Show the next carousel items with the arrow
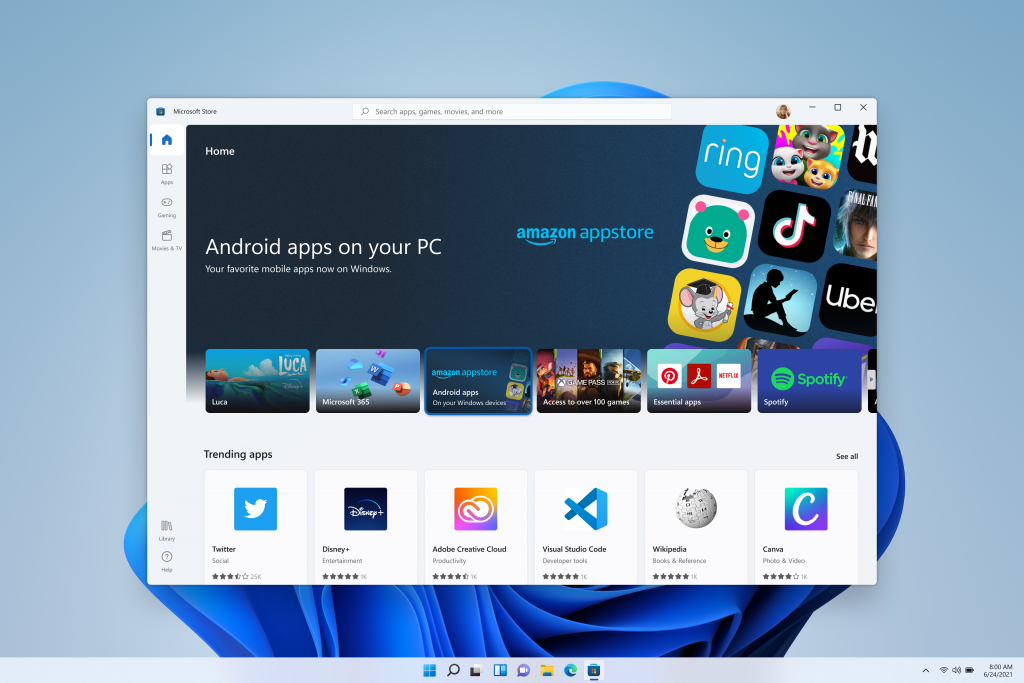This screenshot has width=1024, height=683. pyautogui.click(x=871, y=379)
